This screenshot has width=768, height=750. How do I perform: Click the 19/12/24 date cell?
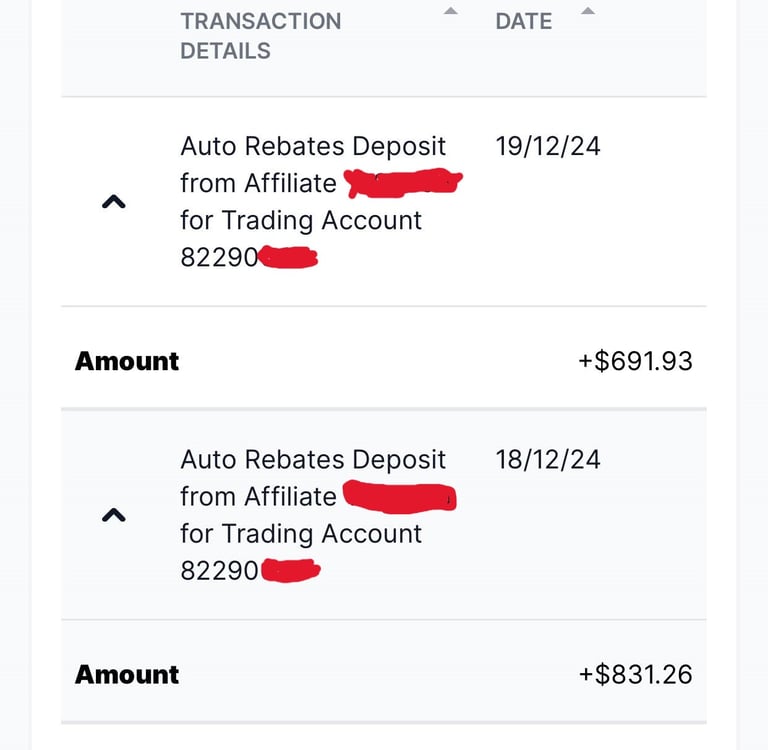click(548, 147)
